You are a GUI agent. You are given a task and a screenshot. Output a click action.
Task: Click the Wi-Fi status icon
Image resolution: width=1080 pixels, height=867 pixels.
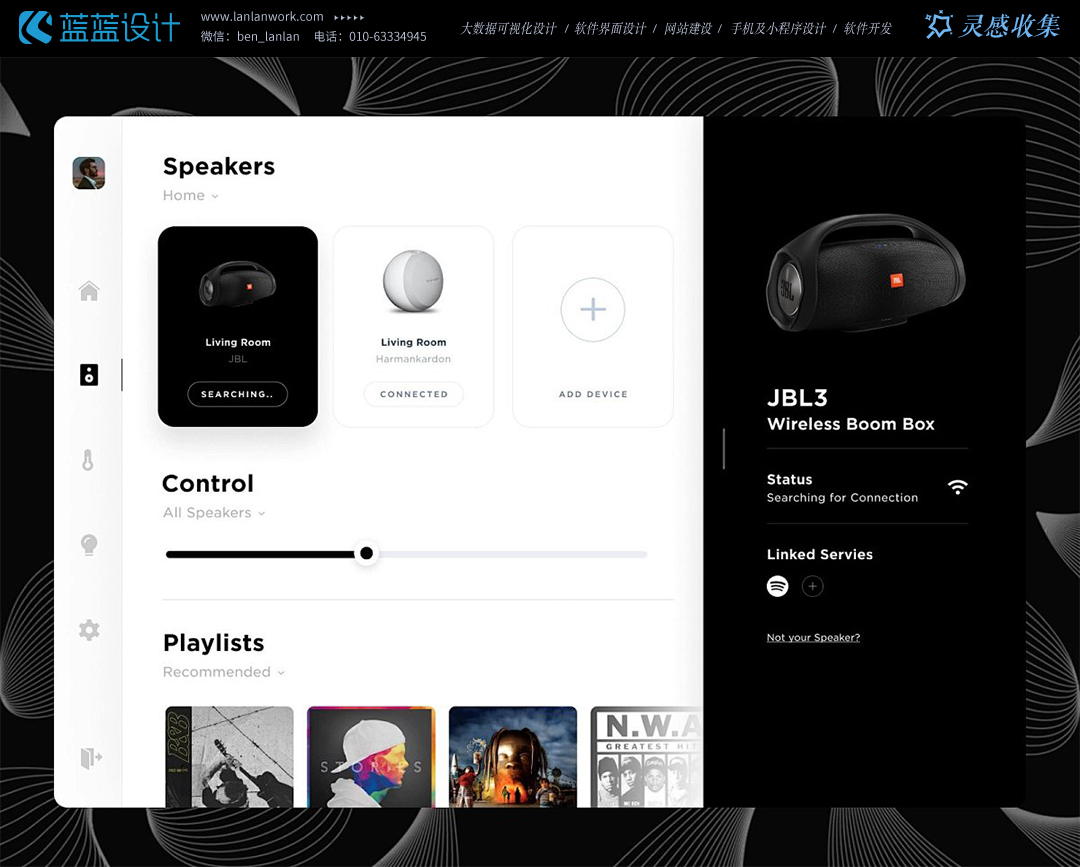[957, 488]
